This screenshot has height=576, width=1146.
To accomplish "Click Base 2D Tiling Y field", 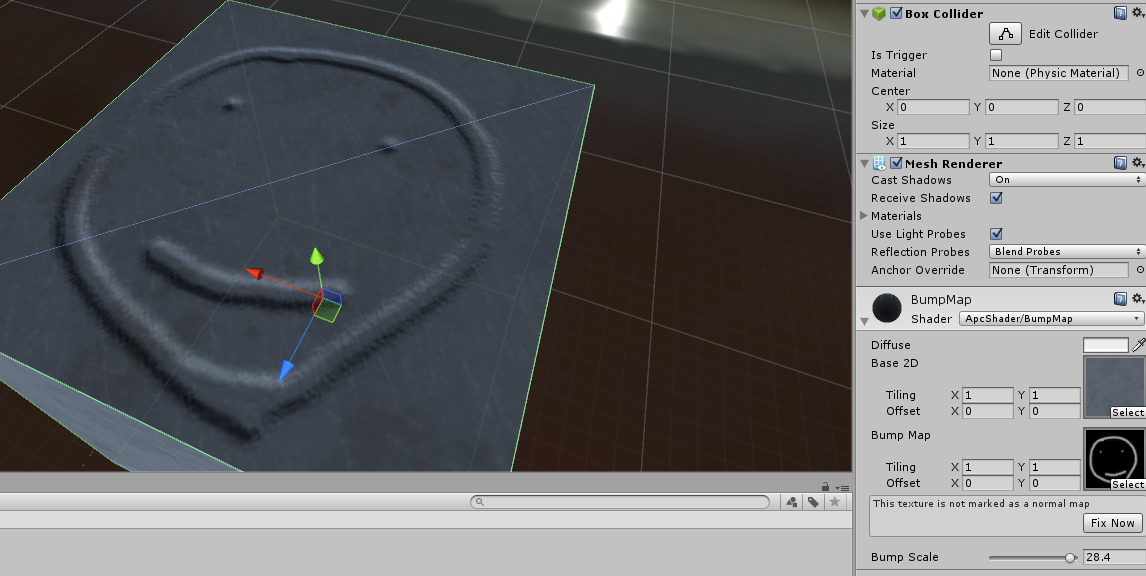I will pyautogui.click(x=1055, y=395).
